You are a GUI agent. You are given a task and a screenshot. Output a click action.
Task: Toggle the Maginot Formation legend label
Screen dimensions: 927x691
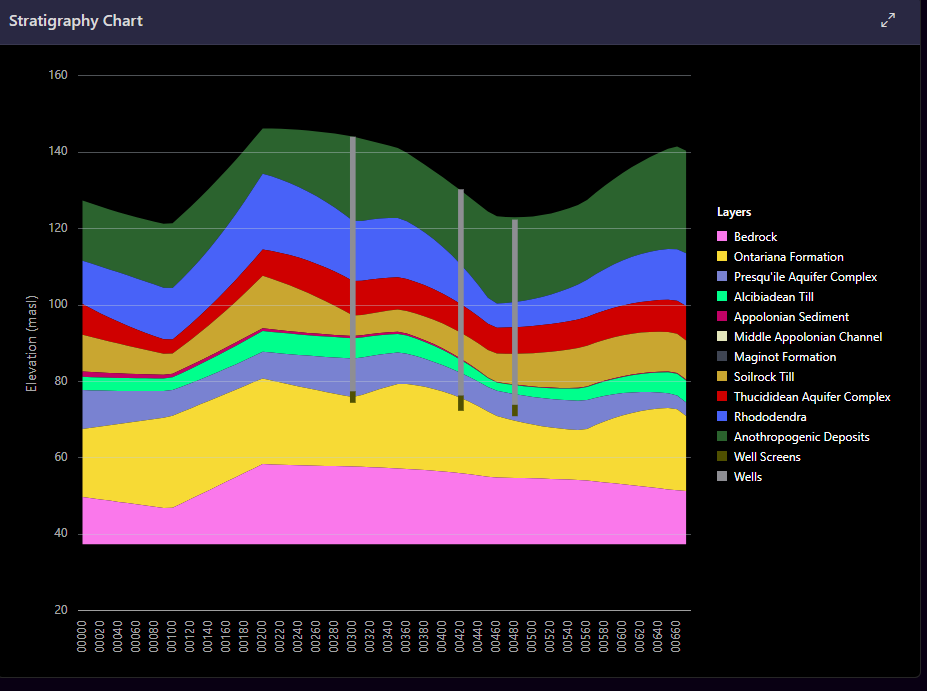click(785, 357)
